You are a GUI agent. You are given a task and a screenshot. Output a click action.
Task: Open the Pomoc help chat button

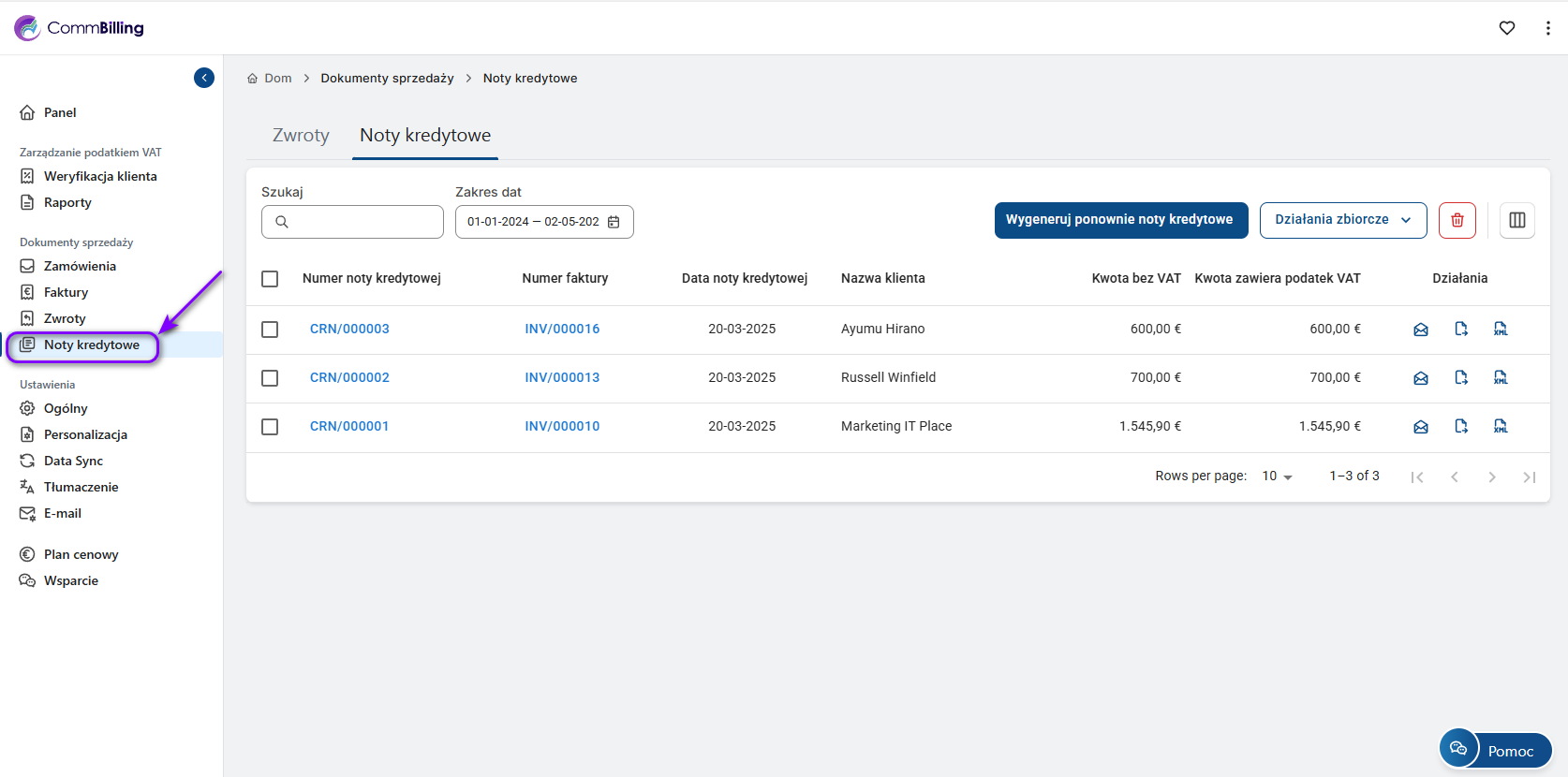click(1496, 750)
